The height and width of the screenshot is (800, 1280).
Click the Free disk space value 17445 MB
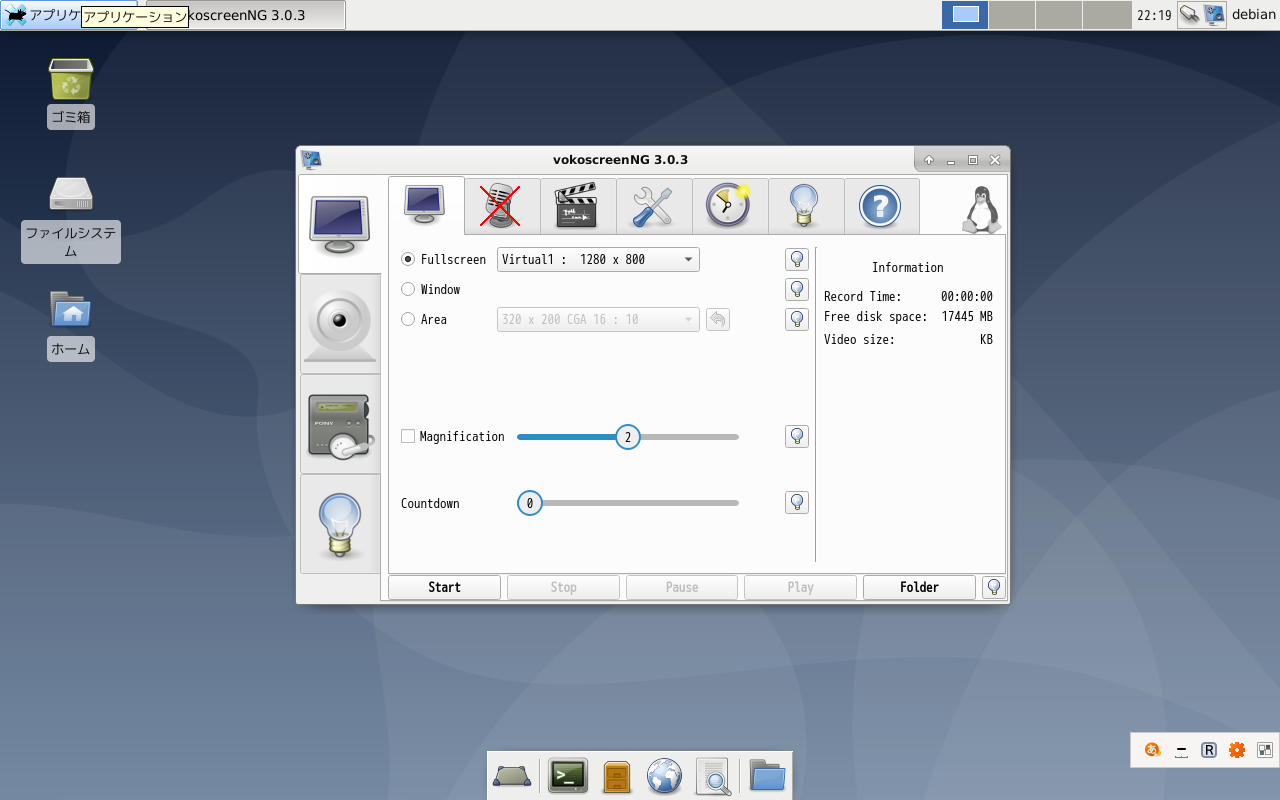click(x=967, y=317)
